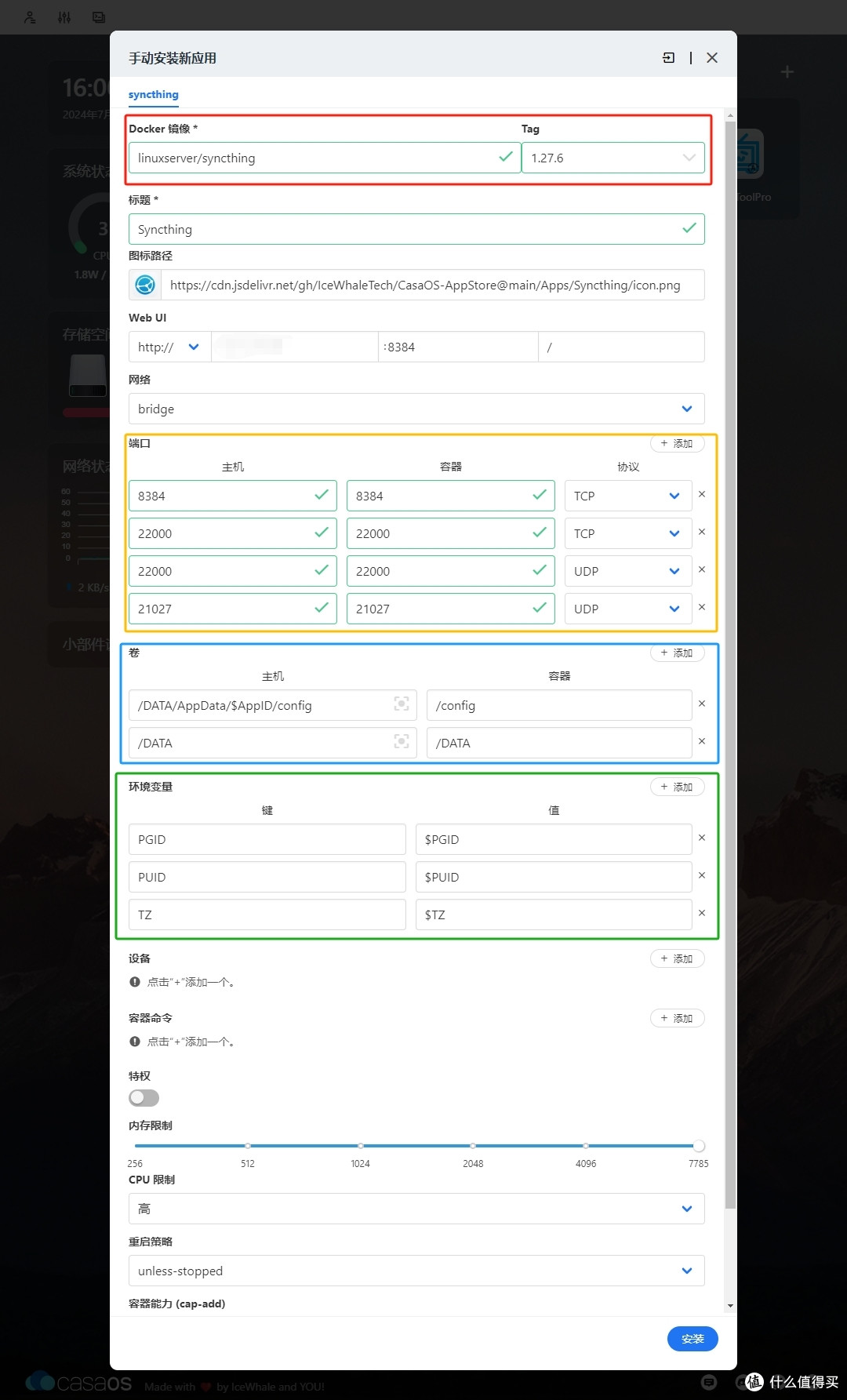Open the user account icon in top bar
The width and height of the screenshot is (847, 1400).
[x=30, y=17]
